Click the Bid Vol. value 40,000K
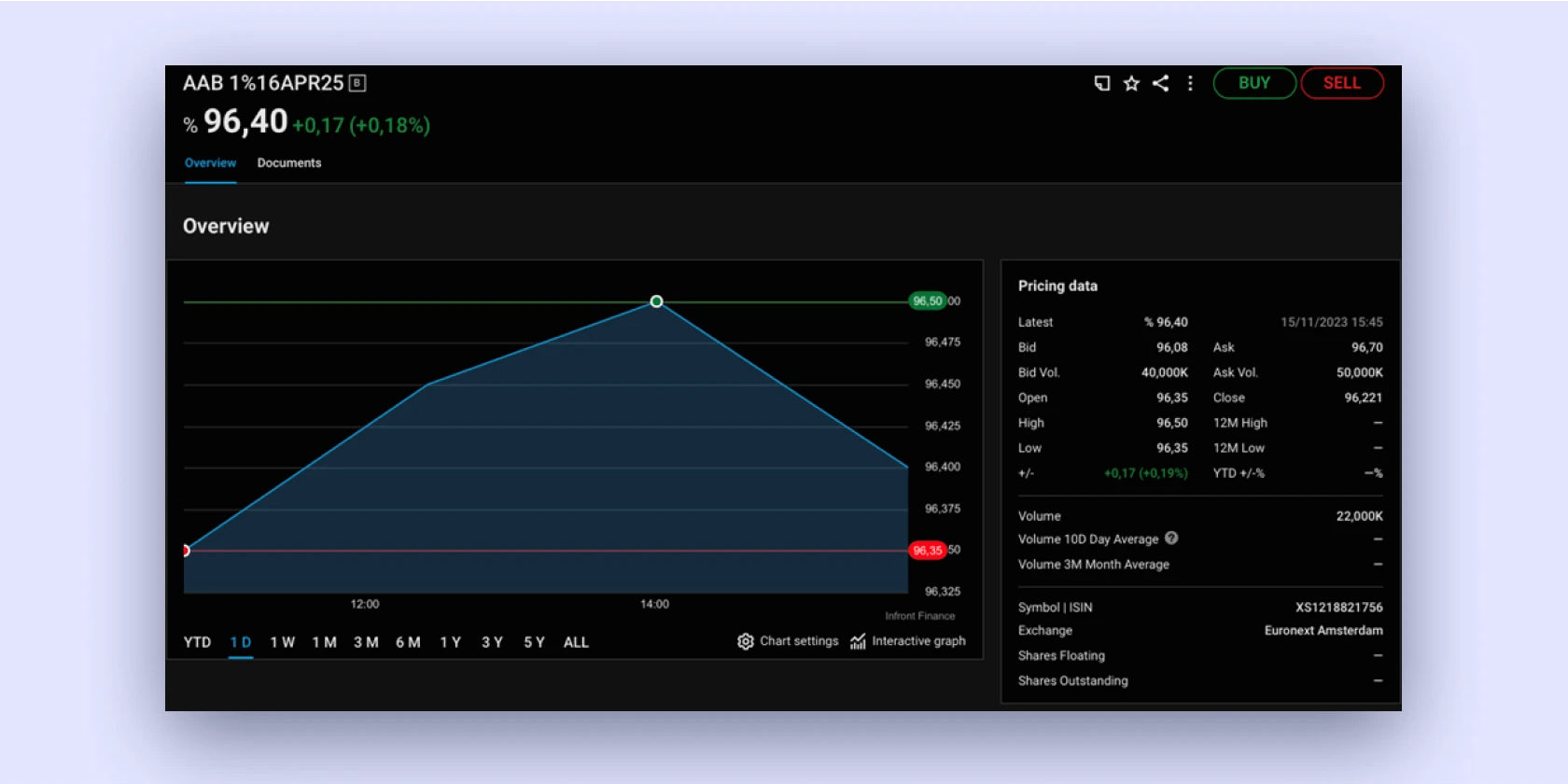 tap(1165, 372)
